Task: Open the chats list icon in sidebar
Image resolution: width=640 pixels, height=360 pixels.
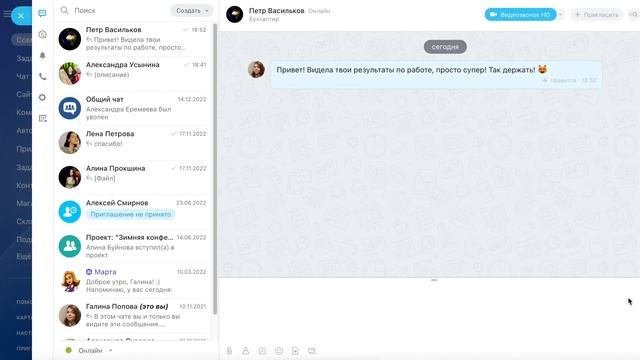Action: tap(42, 13)
